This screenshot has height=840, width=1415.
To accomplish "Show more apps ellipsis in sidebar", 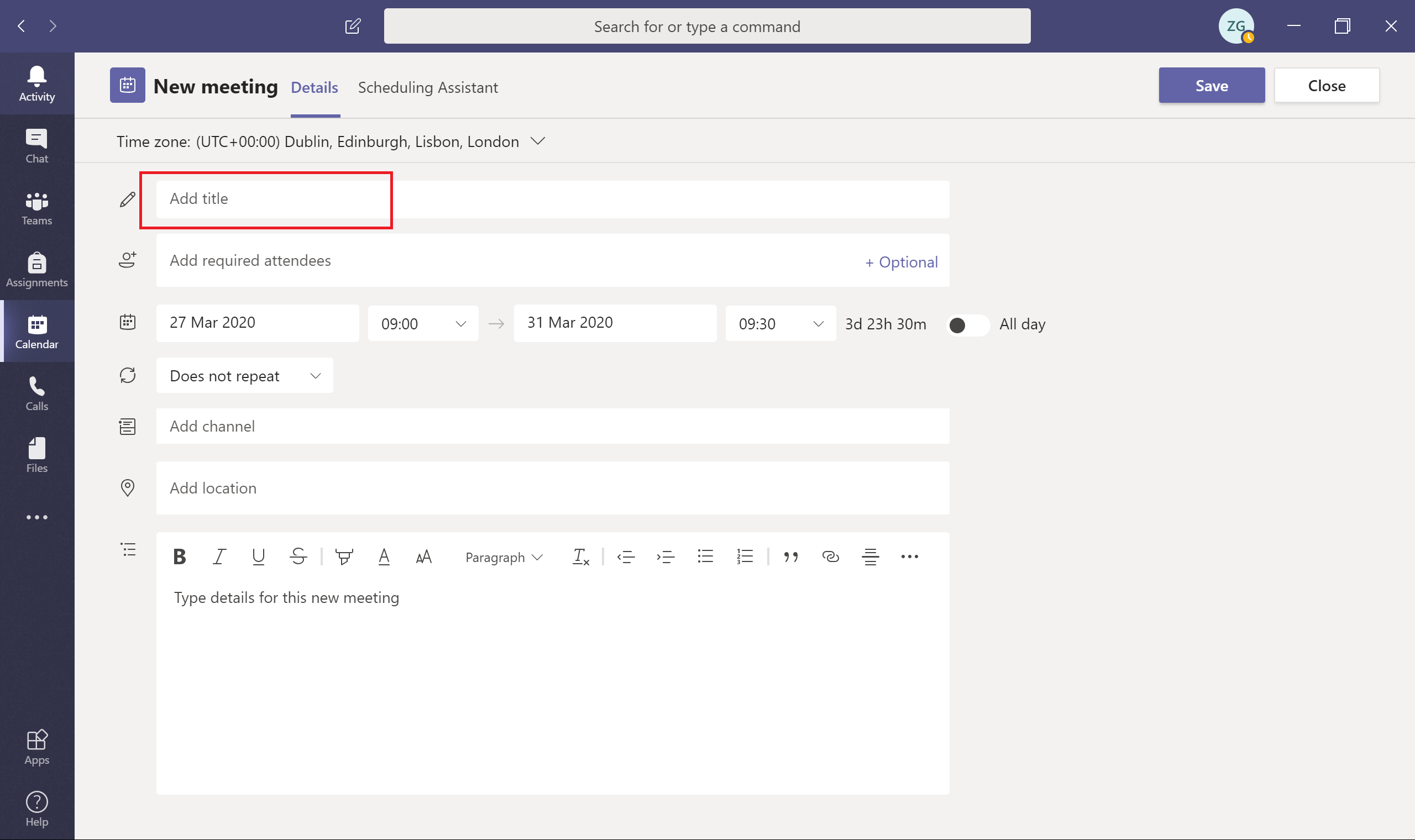I will point(37,517).
